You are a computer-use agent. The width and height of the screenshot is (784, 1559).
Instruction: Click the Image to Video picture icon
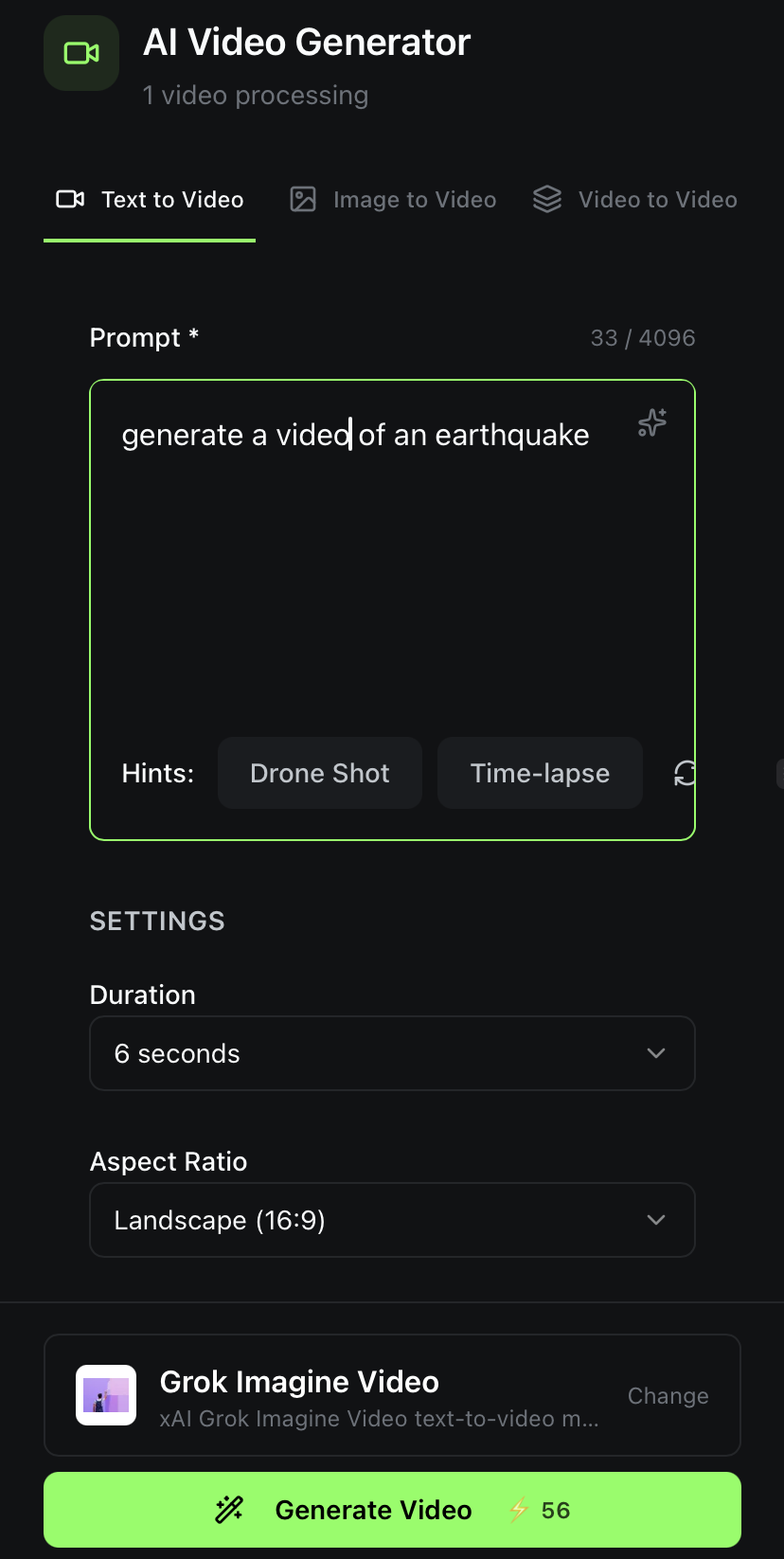click(303, 200)
